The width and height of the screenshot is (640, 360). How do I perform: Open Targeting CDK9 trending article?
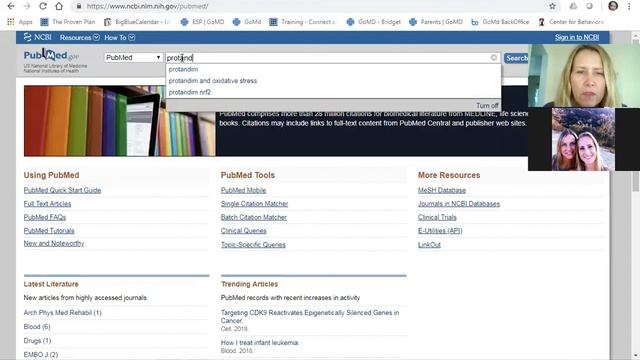coord(310,316)
